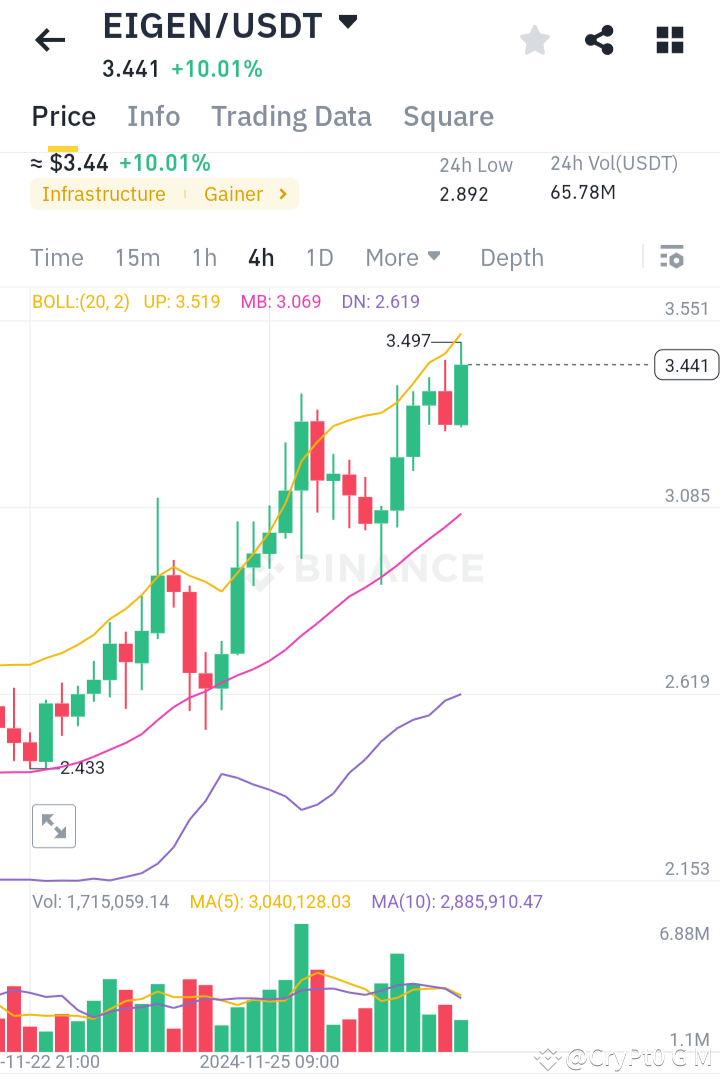Open markets grid via the squares icon
Viewport: 720px width, 1080px height.
click(x=668, y=40)
